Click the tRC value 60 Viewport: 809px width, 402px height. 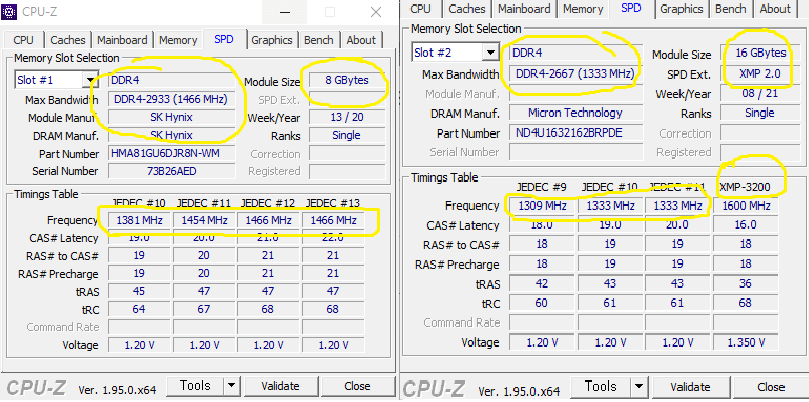pos(542,303)
